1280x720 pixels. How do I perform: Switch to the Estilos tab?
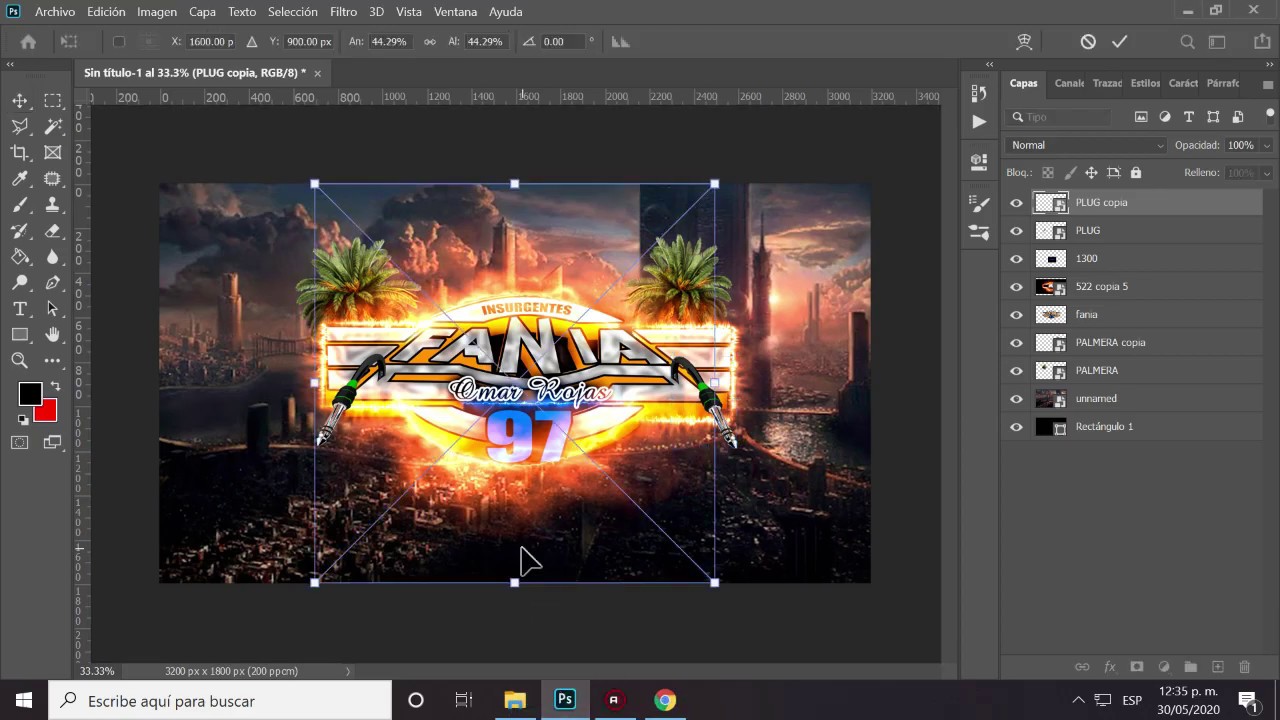click(x=1145, y=84)
